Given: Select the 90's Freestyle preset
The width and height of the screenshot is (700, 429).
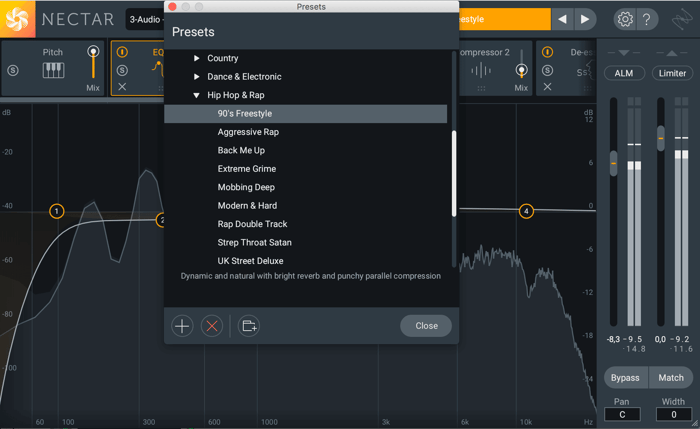Looking at the screenshot, I should 305,114.
